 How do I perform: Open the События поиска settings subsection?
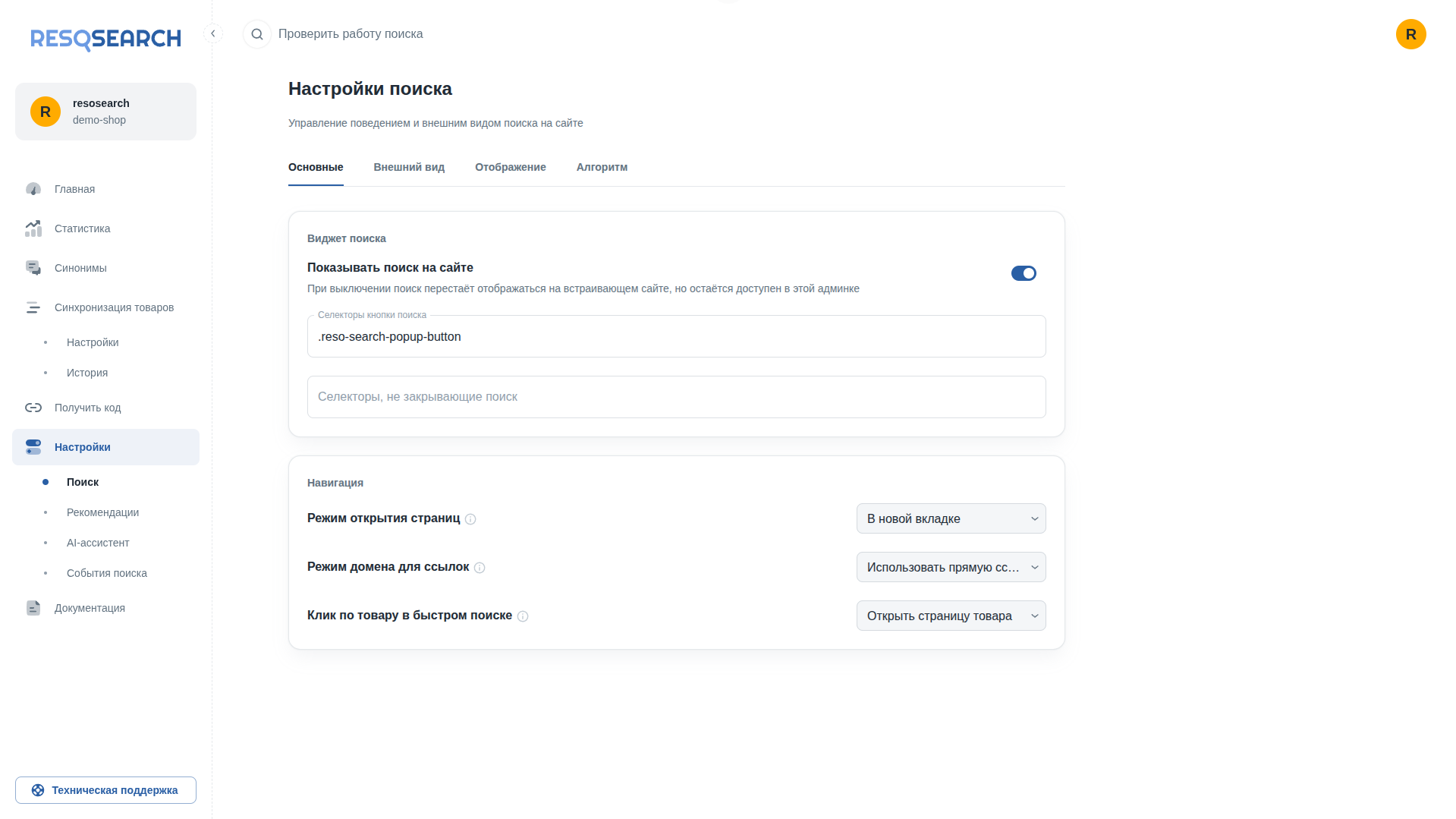click(x=105, y=573)
